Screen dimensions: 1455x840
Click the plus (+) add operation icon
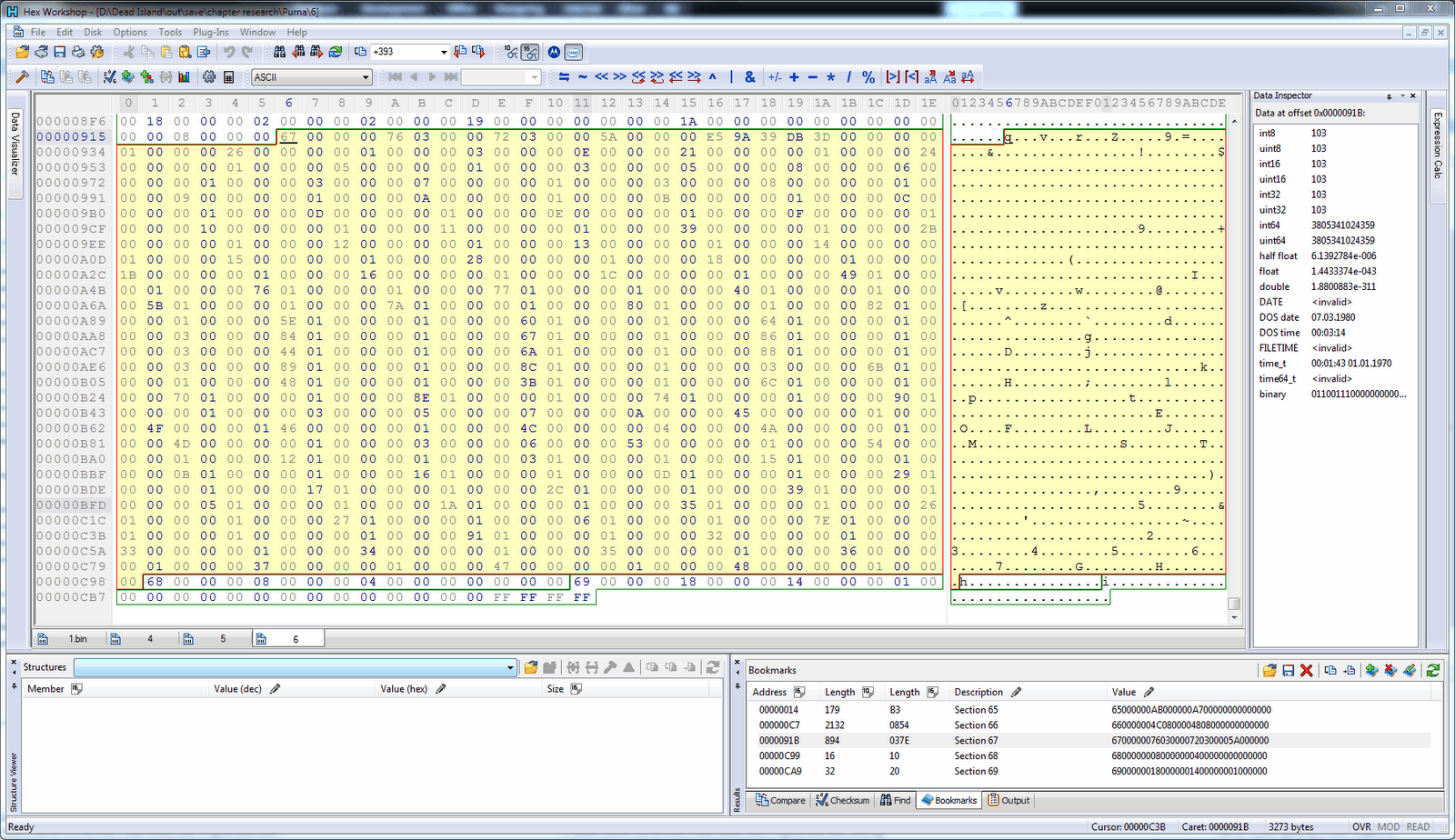point(794,77)
